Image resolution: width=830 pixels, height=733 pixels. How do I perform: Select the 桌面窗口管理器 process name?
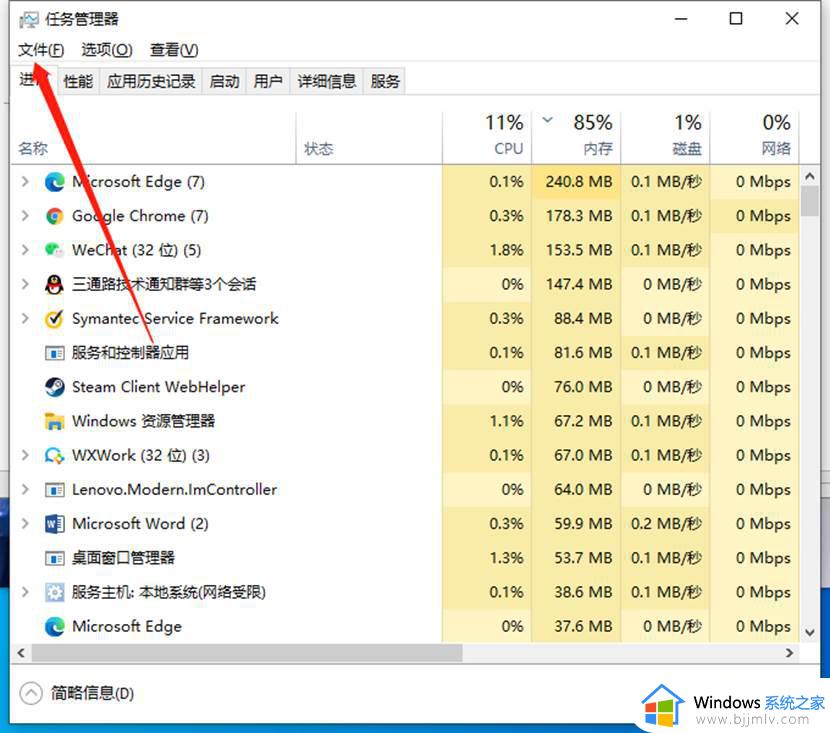(123, 558)
